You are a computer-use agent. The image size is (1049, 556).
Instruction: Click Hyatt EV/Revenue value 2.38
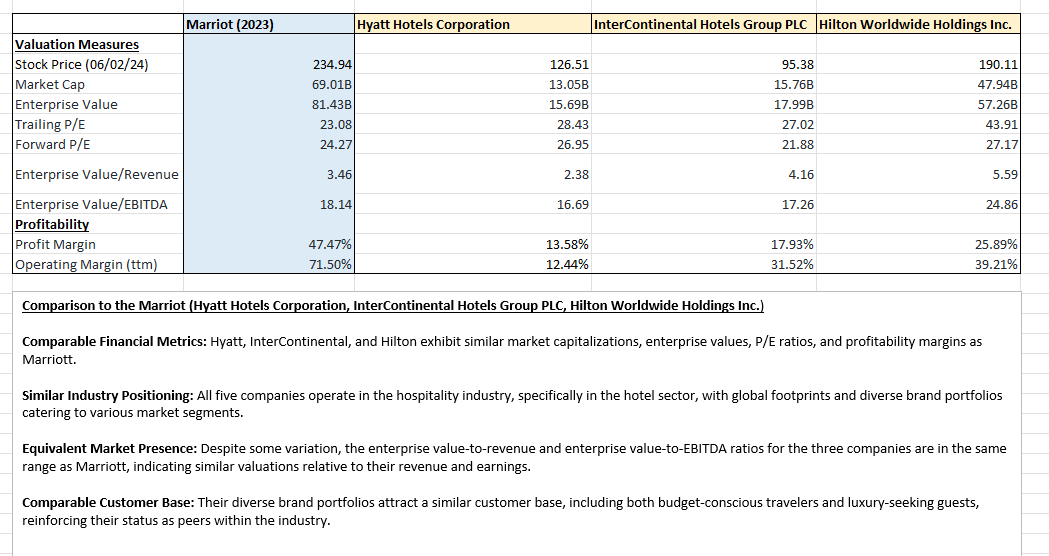click(472, 175)
